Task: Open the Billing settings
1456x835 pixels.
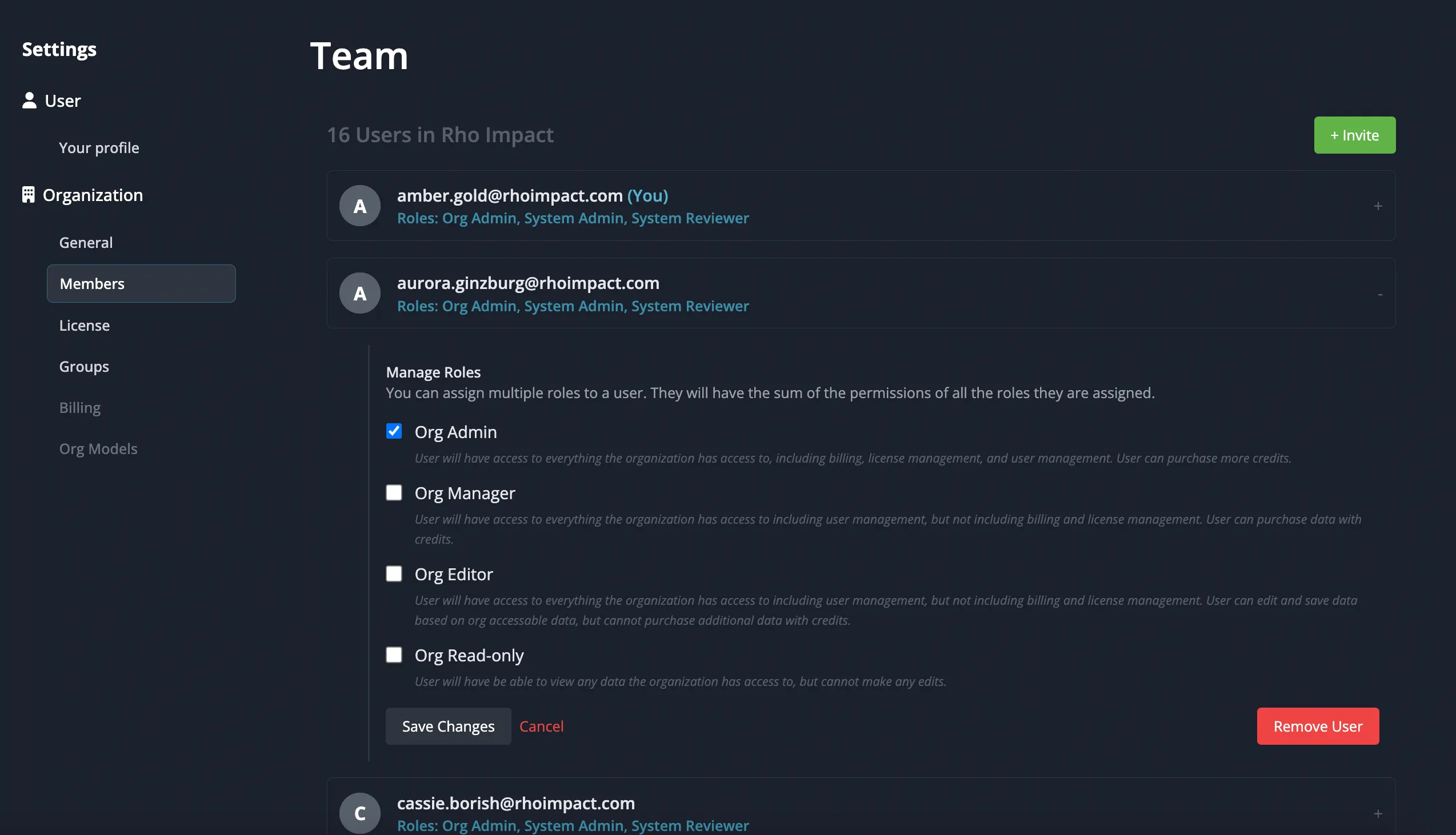Action: [x=80, y=407]
